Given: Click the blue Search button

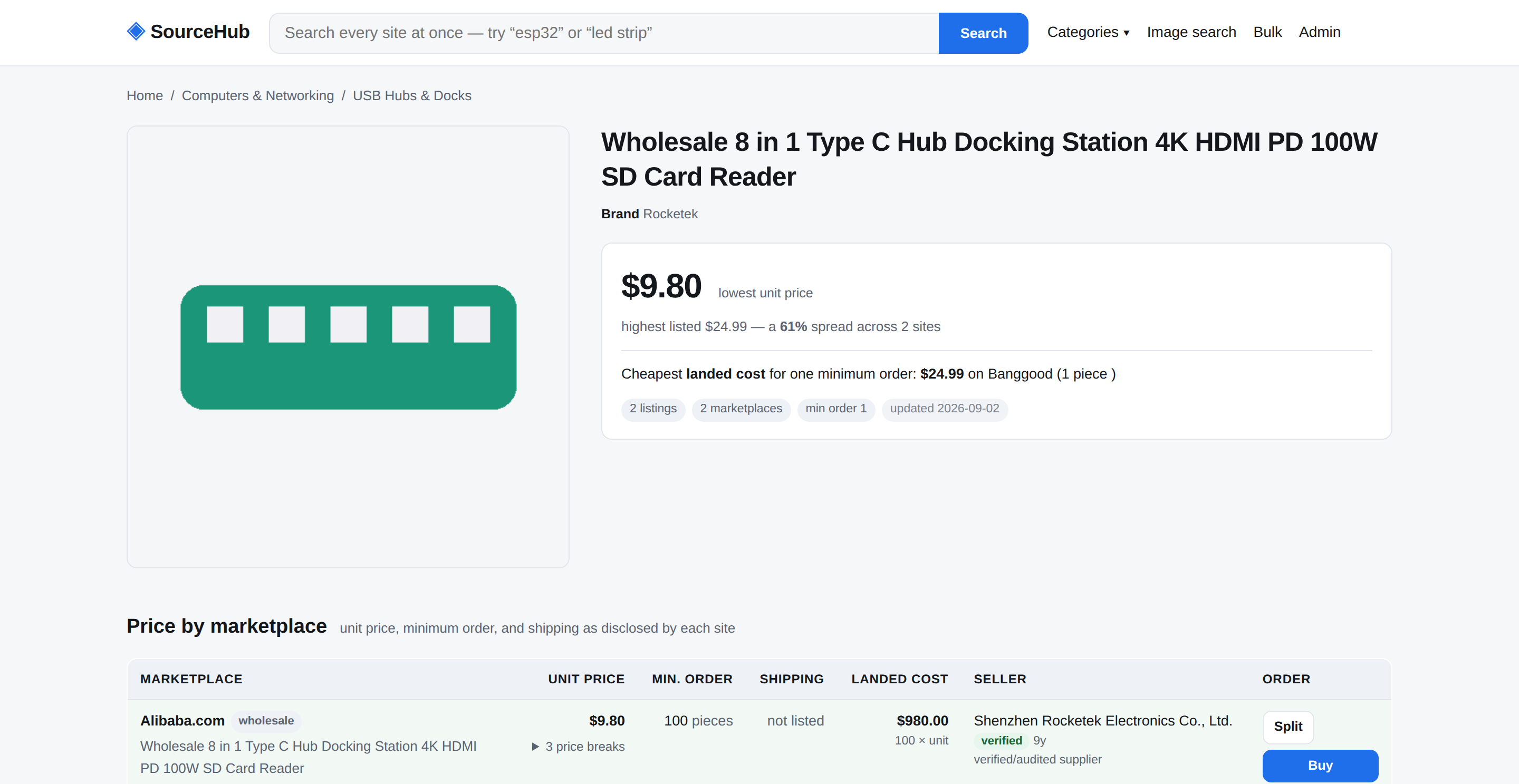Looking at the screenshot, I should click(983, 33).
